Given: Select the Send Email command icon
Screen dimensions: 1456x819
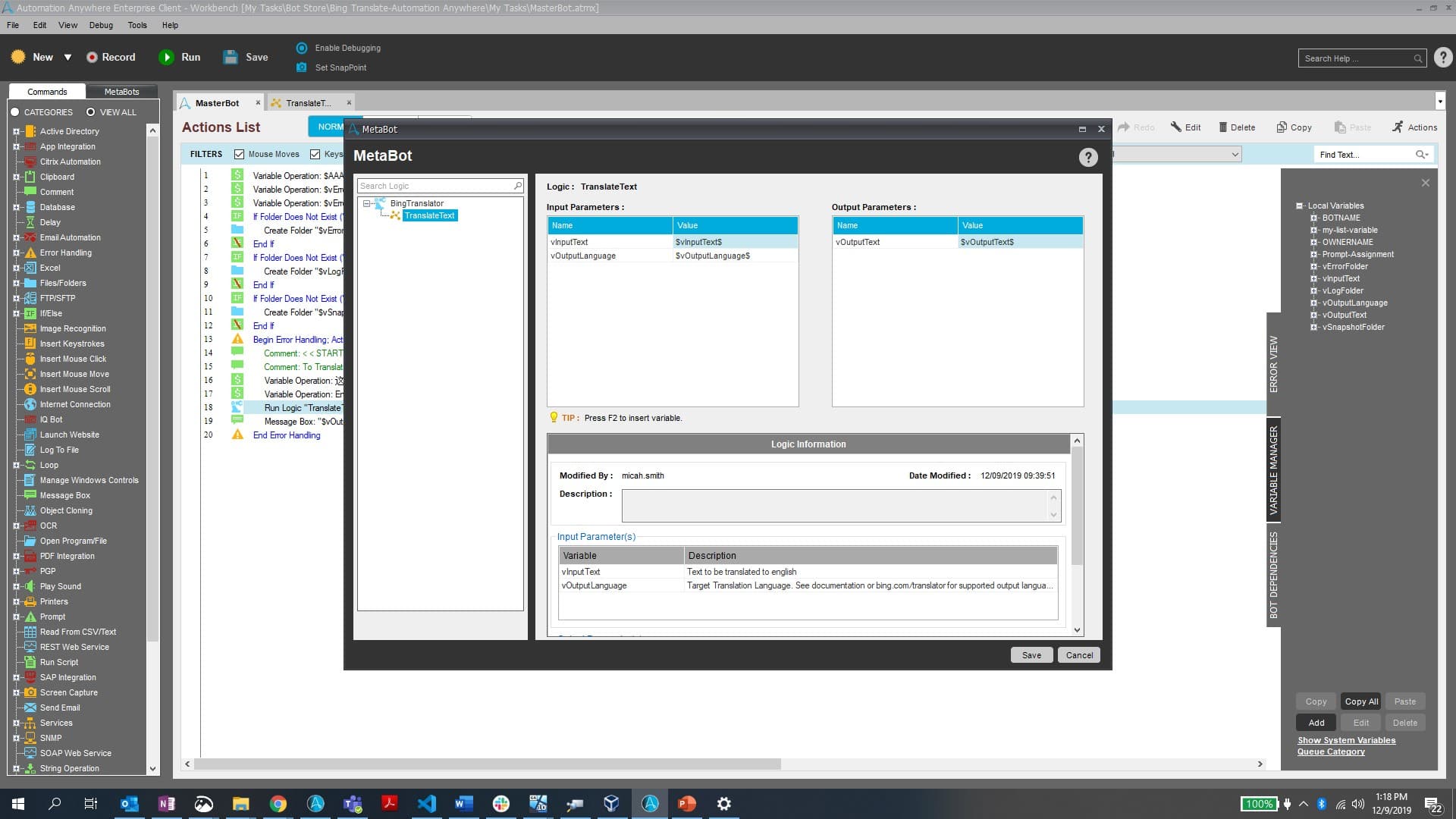Looking at the screenshot, I should coord(30,708).
